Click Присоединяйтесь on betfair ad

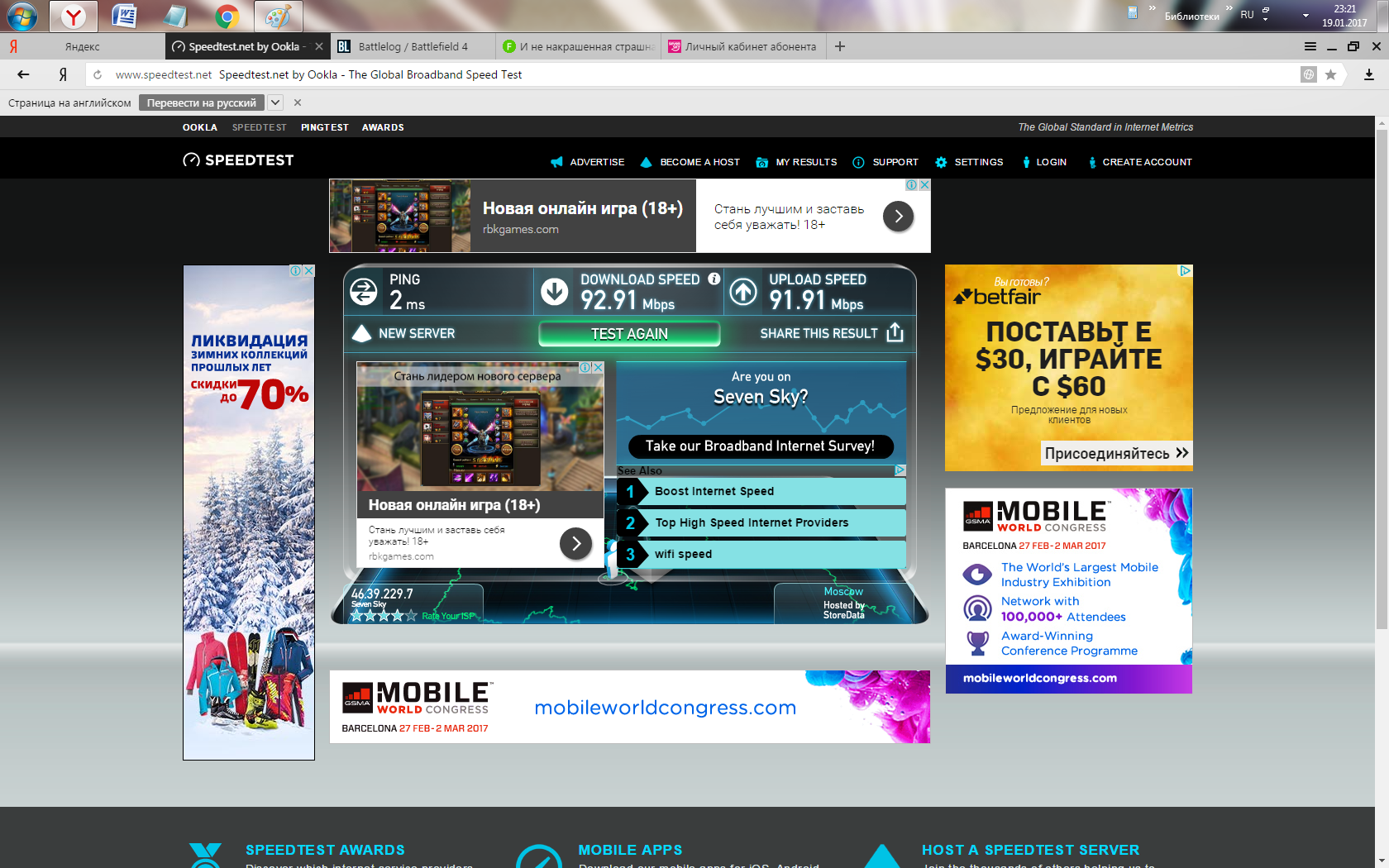[x=1116, y=453]
